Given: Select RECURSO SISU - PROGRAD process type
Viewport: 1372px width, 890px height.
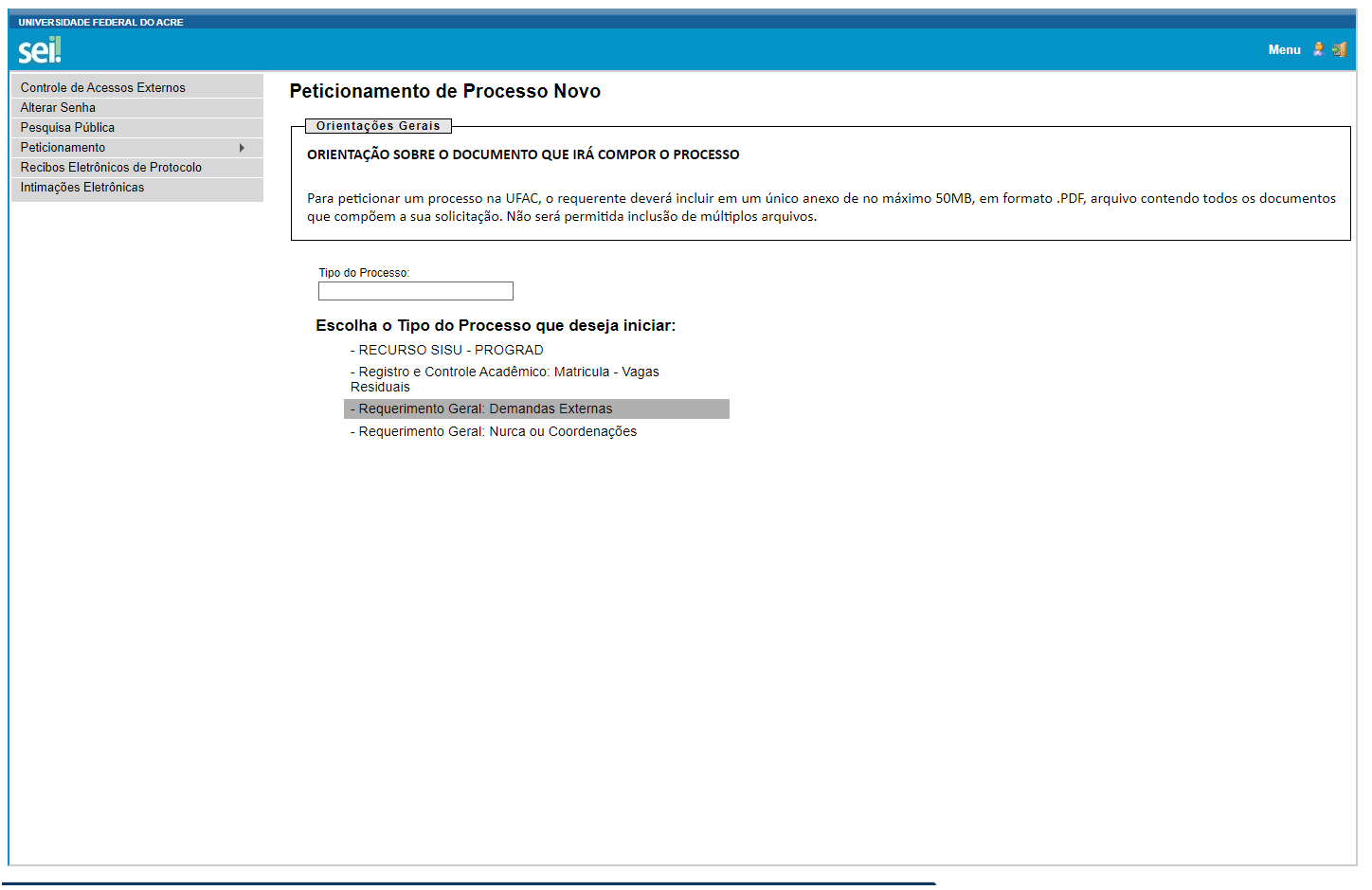Looking at the screenshot, I should pos(450,351).
